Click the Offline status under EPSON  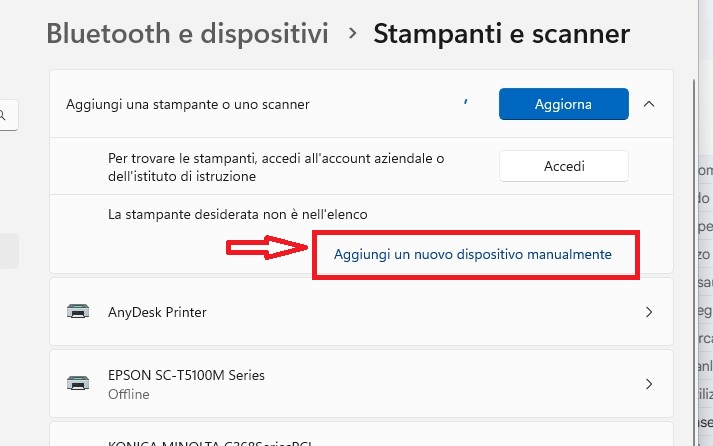point(129,394)
